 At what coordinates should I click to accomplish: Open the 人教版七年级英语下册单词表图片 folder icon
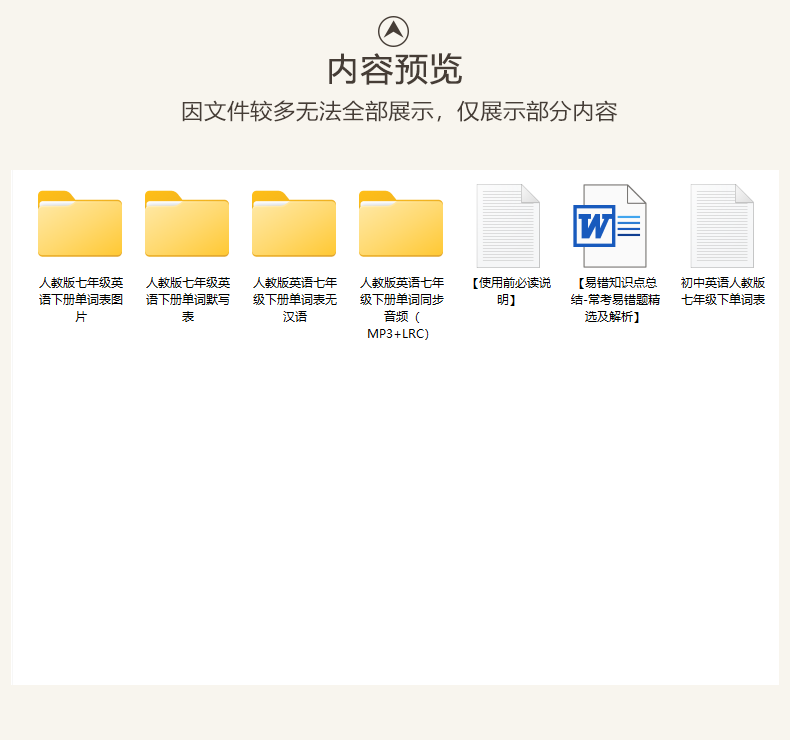(x=80, y=224)
